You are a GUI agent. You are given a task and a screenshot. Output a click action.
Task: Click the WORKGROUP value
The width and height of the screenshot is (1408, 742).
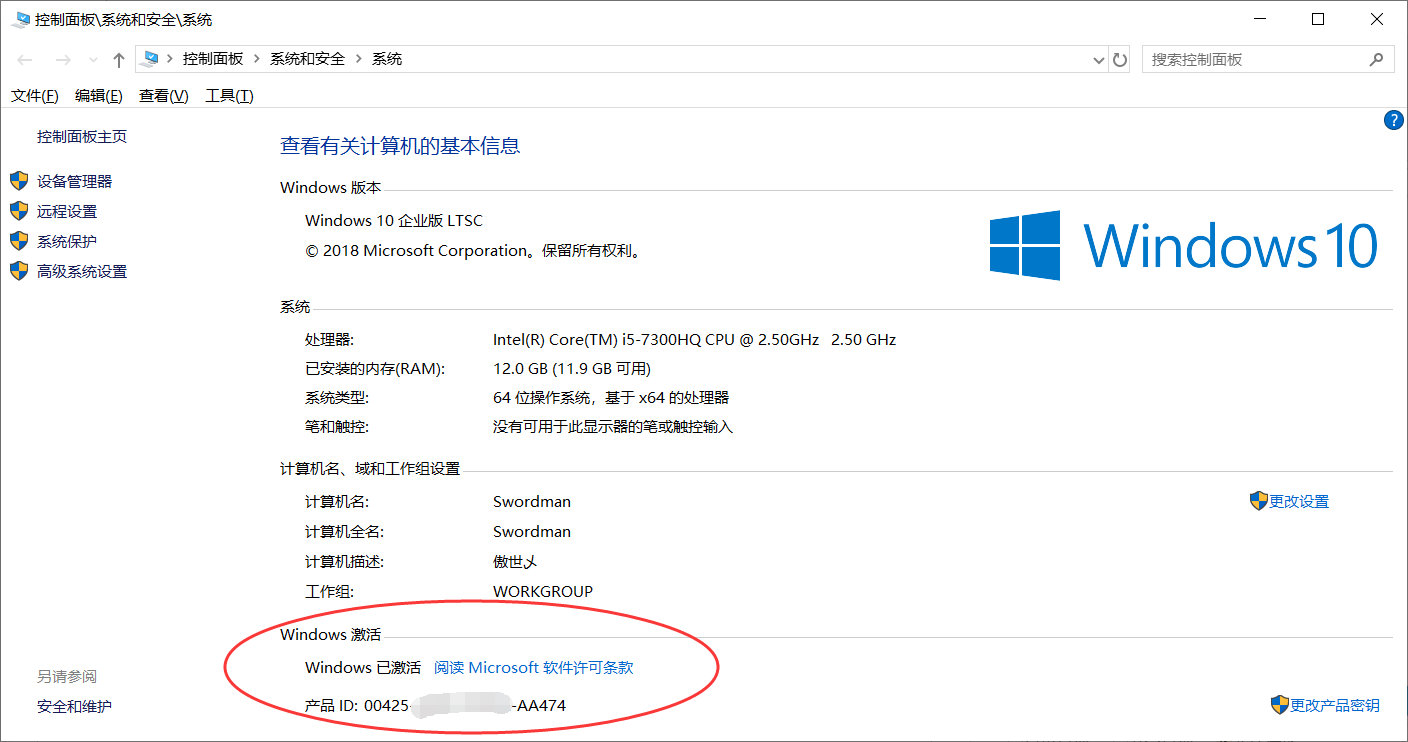click(x=543, y=591)
